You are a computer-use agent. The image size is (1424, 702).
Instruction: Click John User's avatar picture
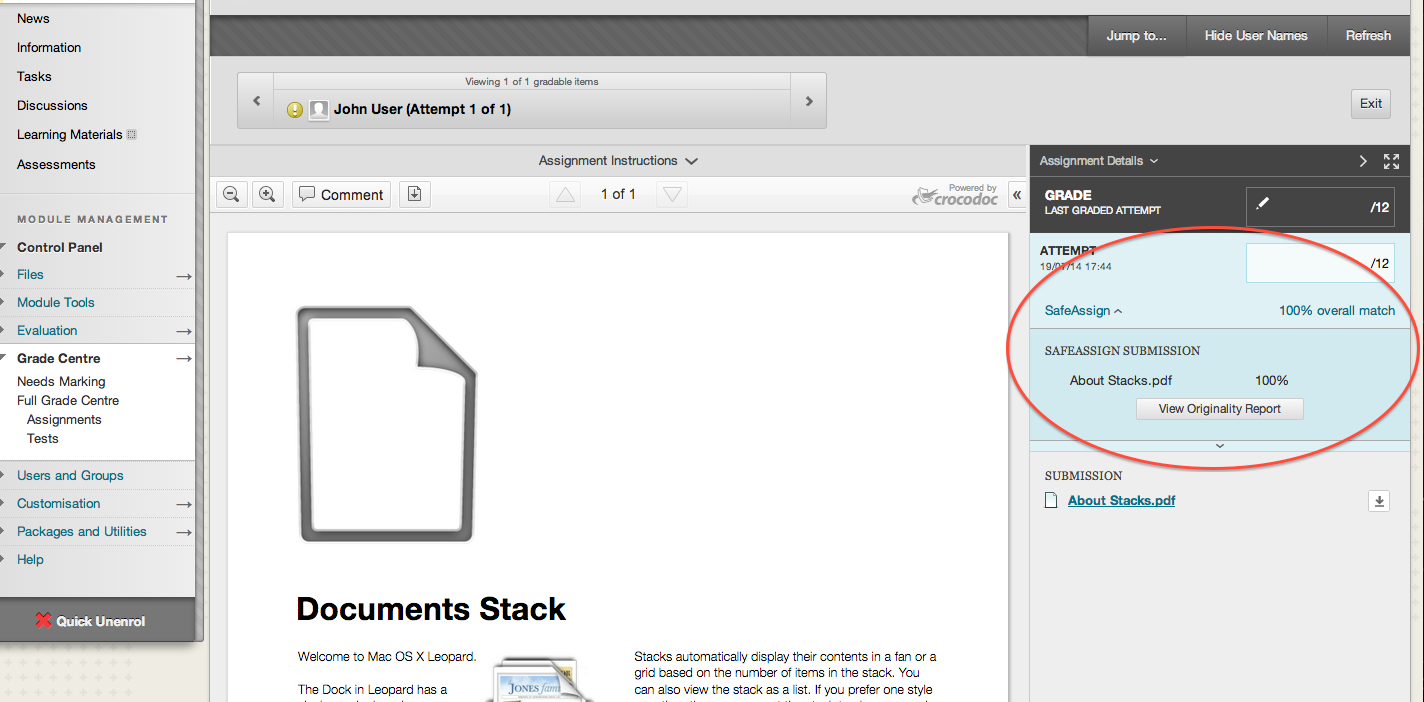(319, 110)
